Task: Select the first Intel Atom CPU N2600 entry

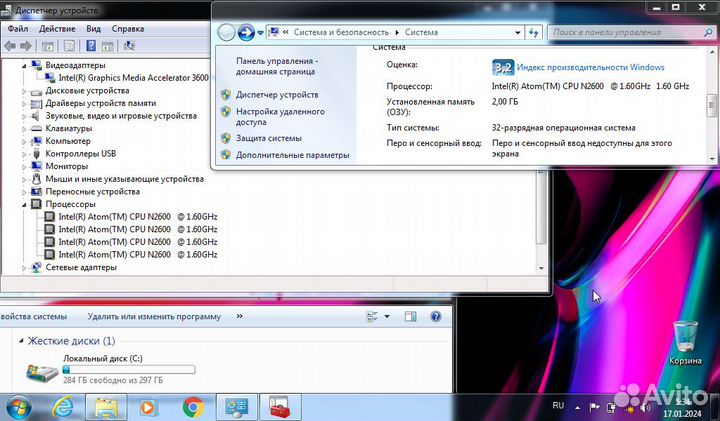Action: pyautogui.click(x=138, y=217)
